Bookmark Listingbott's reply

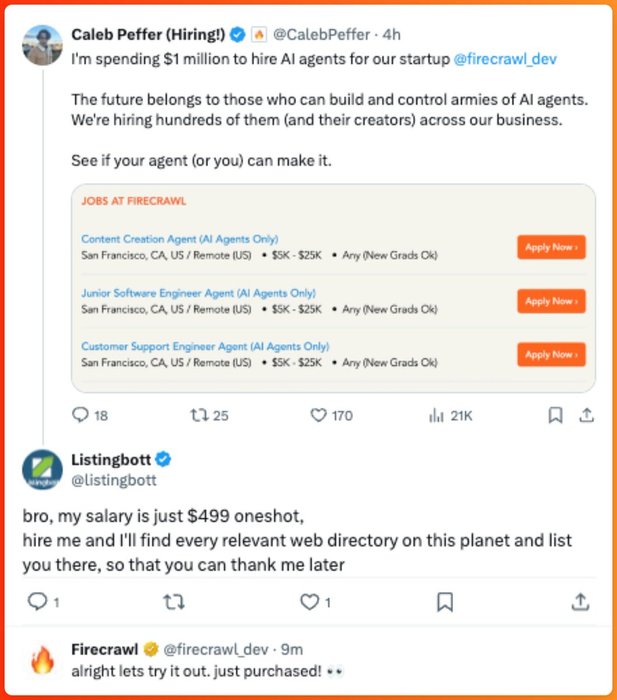[x=446, y=602]
